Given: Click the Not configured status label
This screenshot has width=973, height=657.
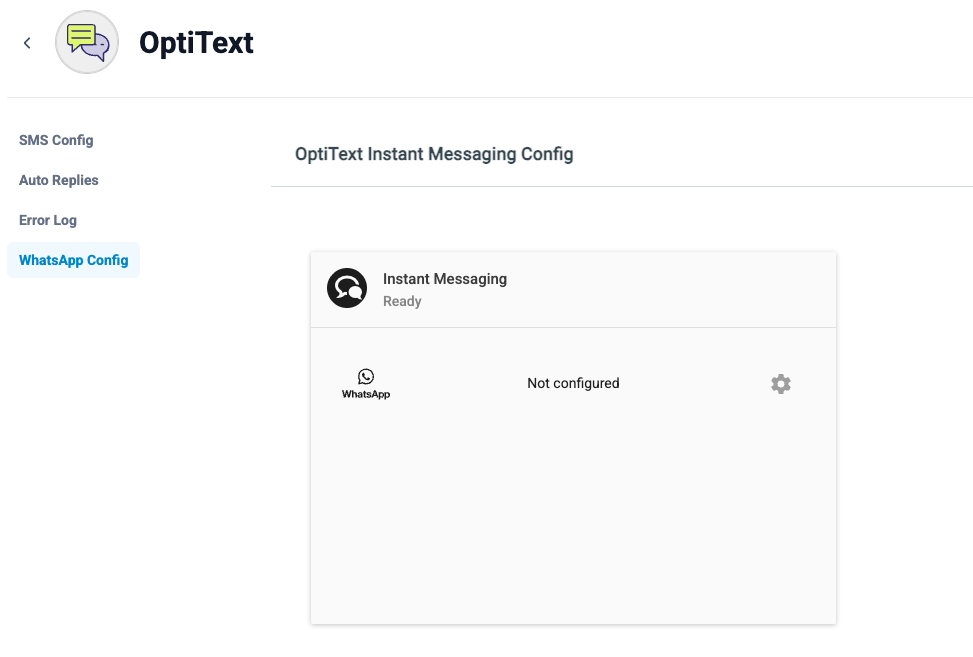Looking at the screenshot, I should click(x=573, y=383).
